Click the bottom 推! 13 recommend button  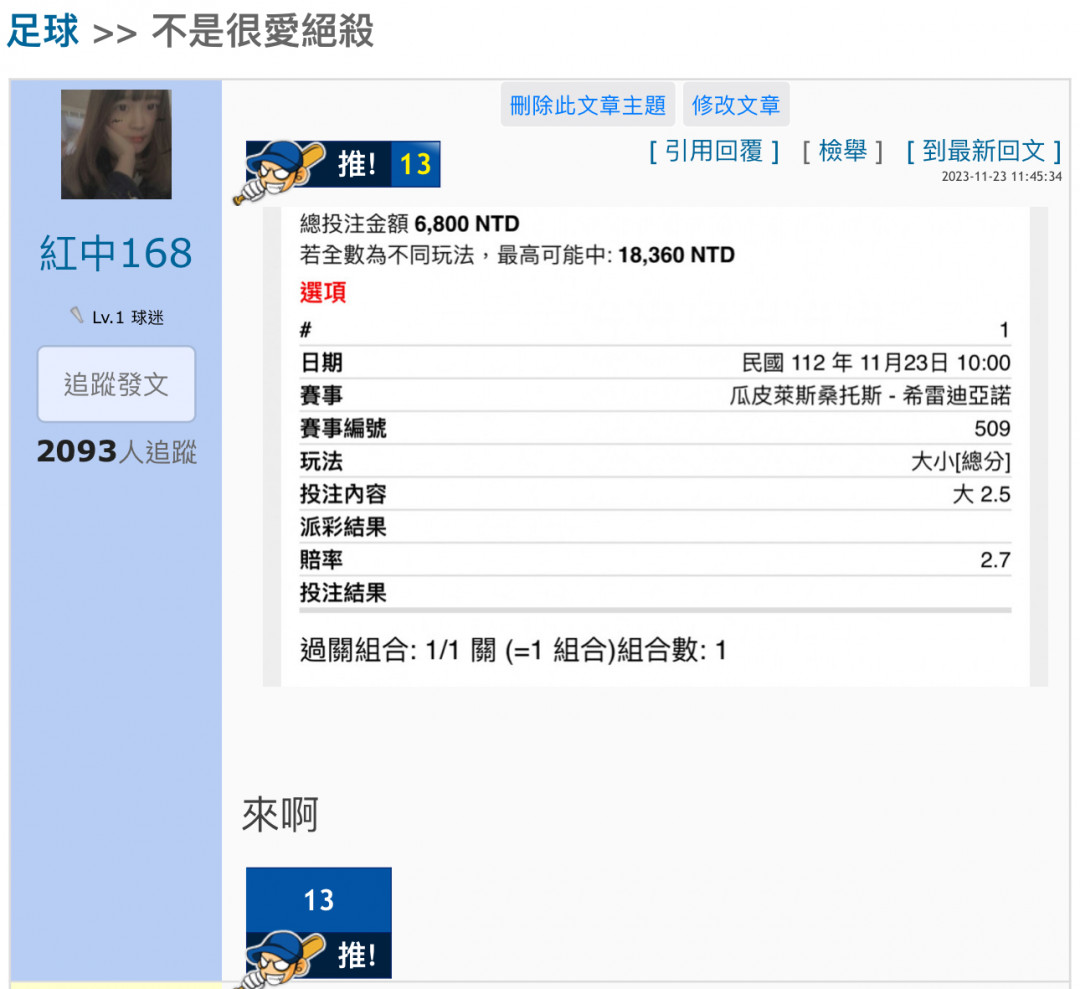pyautogui.click(x=319, y=924)
